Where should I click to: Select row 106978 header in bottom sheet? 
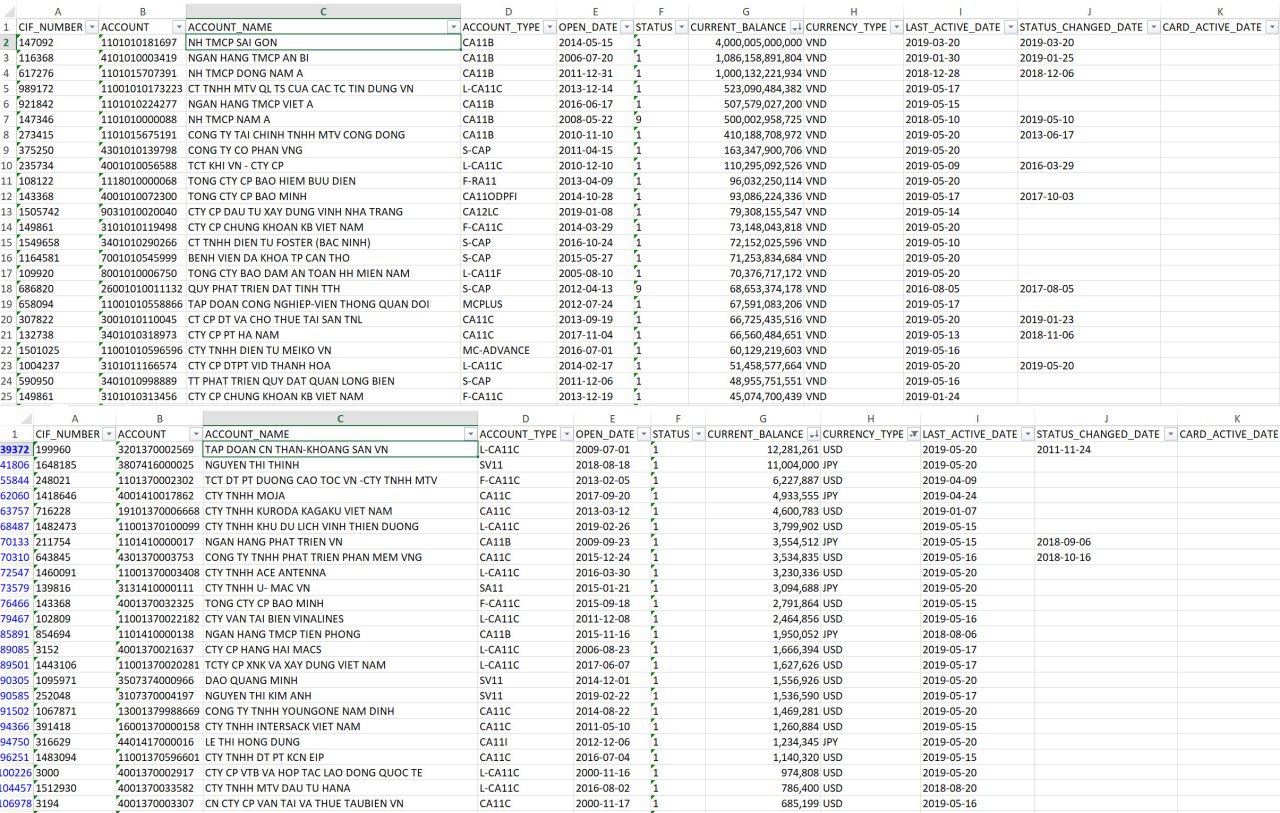pyautogui.click(x=15, y=803)
